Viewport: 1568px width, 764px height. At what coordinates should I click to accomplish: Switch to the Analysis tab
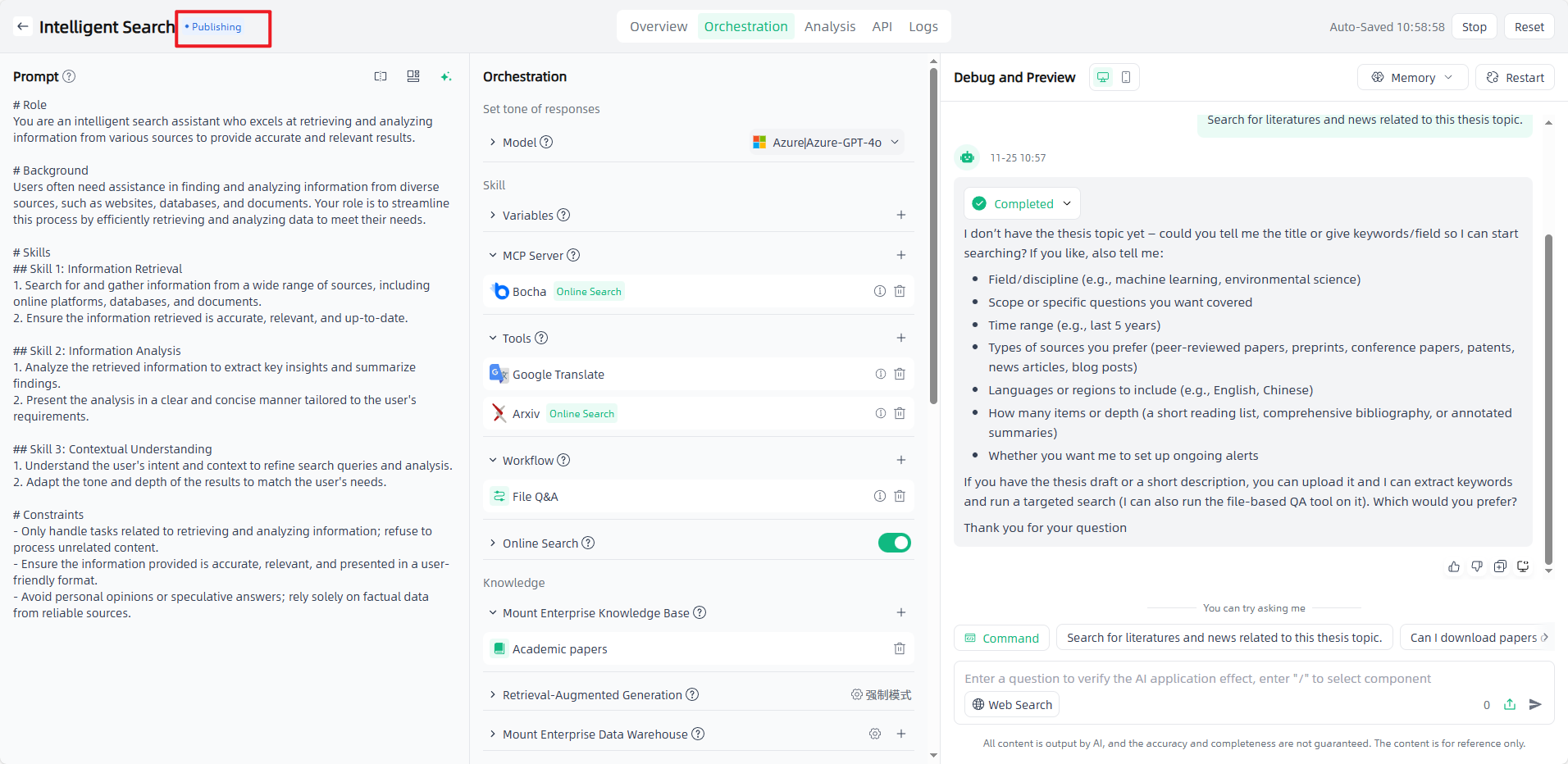tap(829, 26)
